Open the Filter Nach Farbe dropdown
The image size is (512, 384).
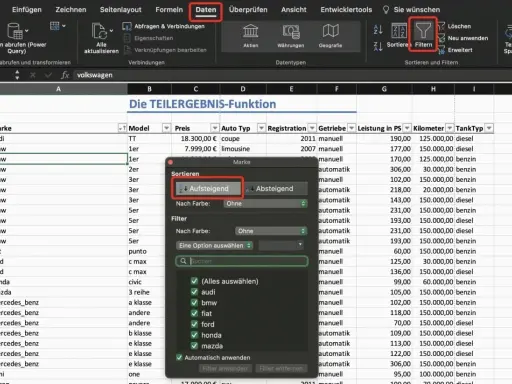coord(271,231)
